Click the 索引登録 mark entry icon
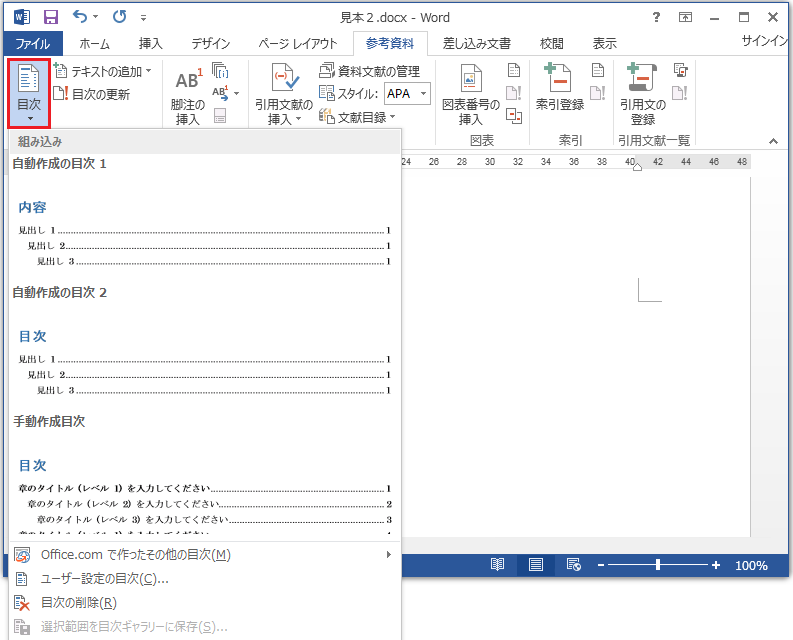The height and width of the screenshot is (640, 793). pyautogui.click(x=559, y=79)
